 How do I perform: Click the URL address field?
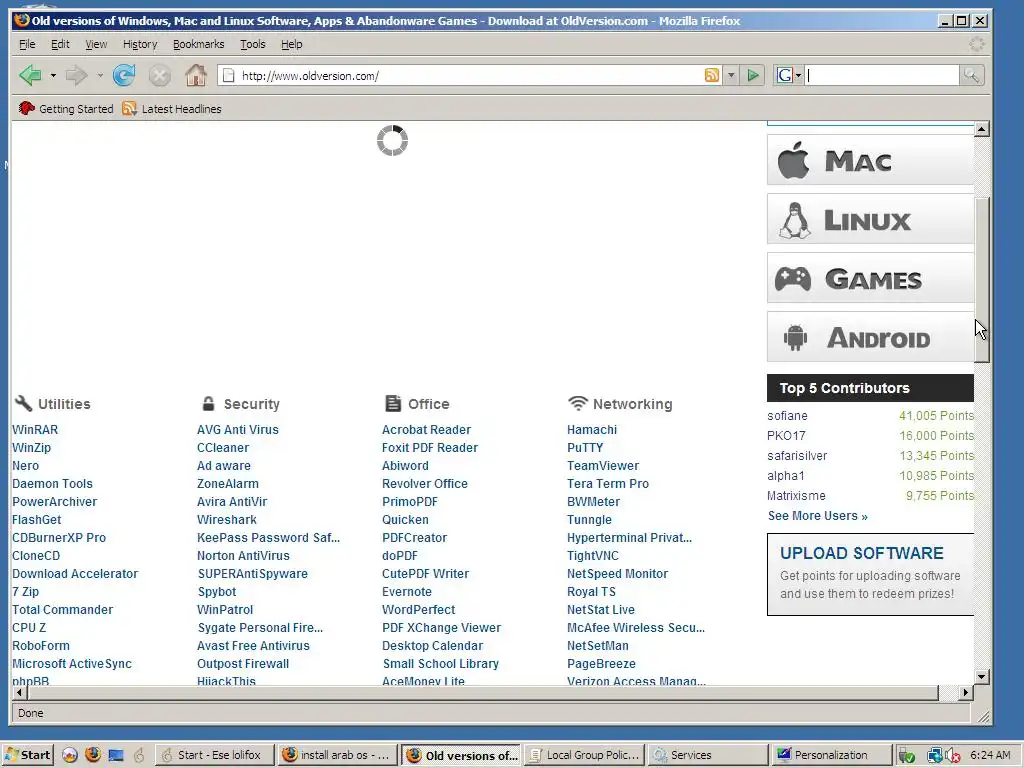tap(470, 75)
